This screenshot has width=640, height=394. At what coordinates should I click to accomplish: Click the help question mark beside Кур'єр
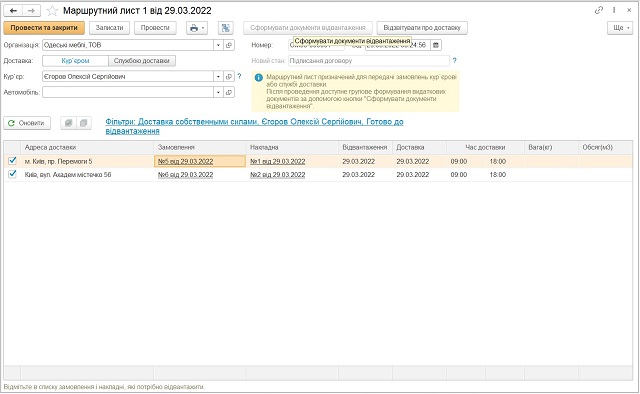coord(240,76)
